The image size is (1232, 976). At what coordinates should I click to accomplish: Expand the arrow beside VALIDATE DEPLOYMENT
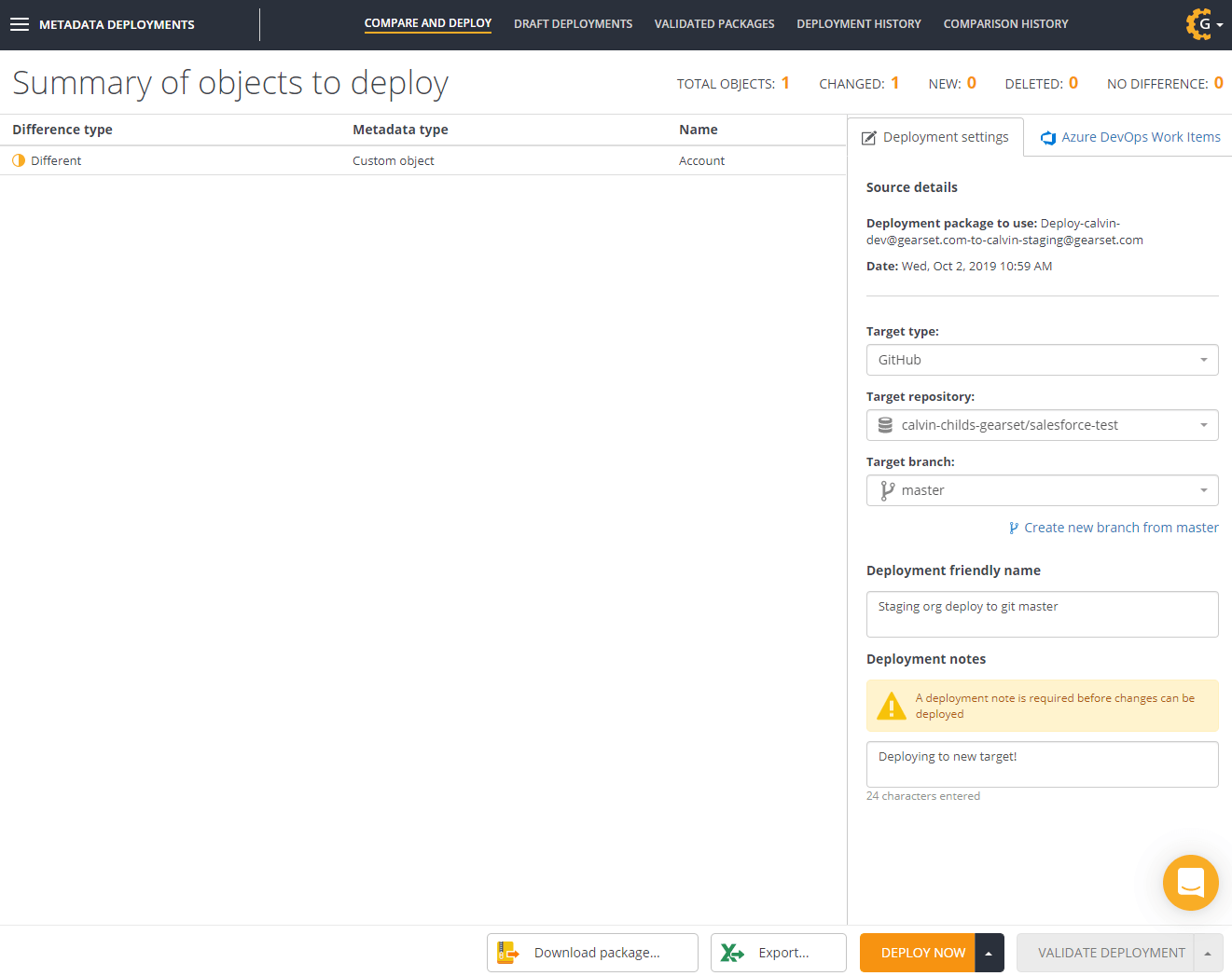(x=1206, y=952)
